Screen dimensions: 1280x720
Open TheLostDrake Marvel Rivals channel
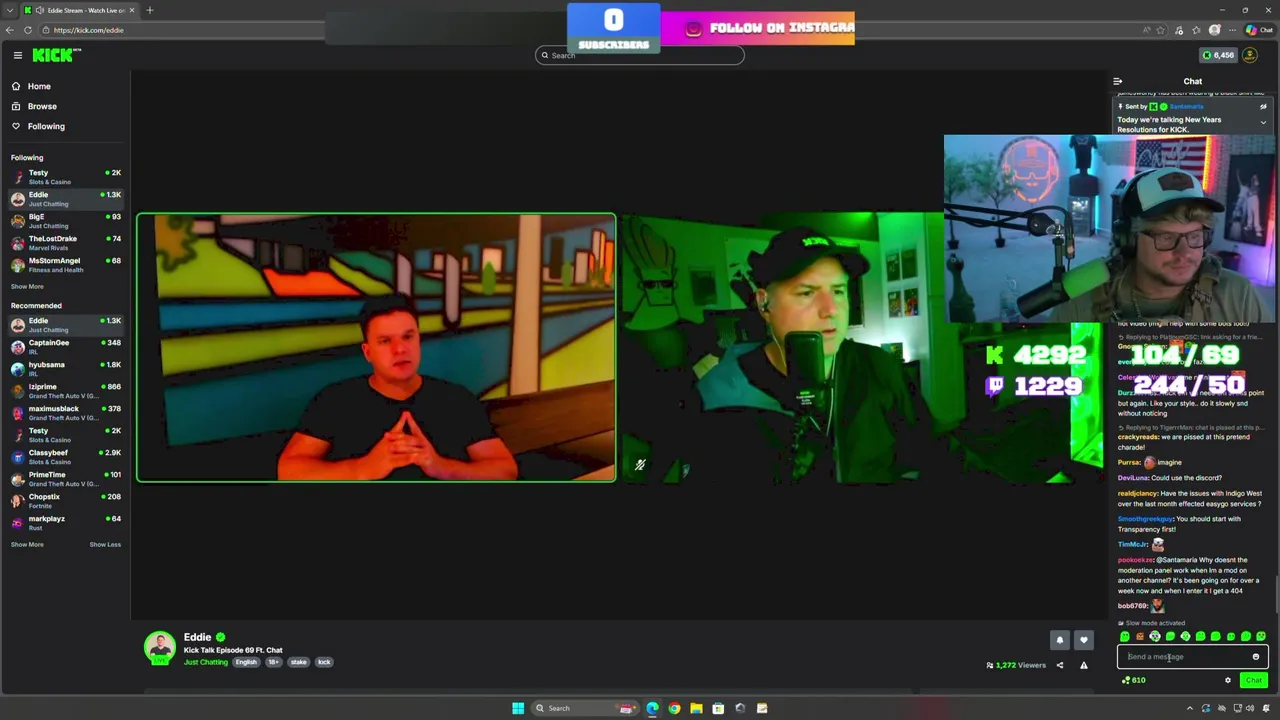(66, 243)
